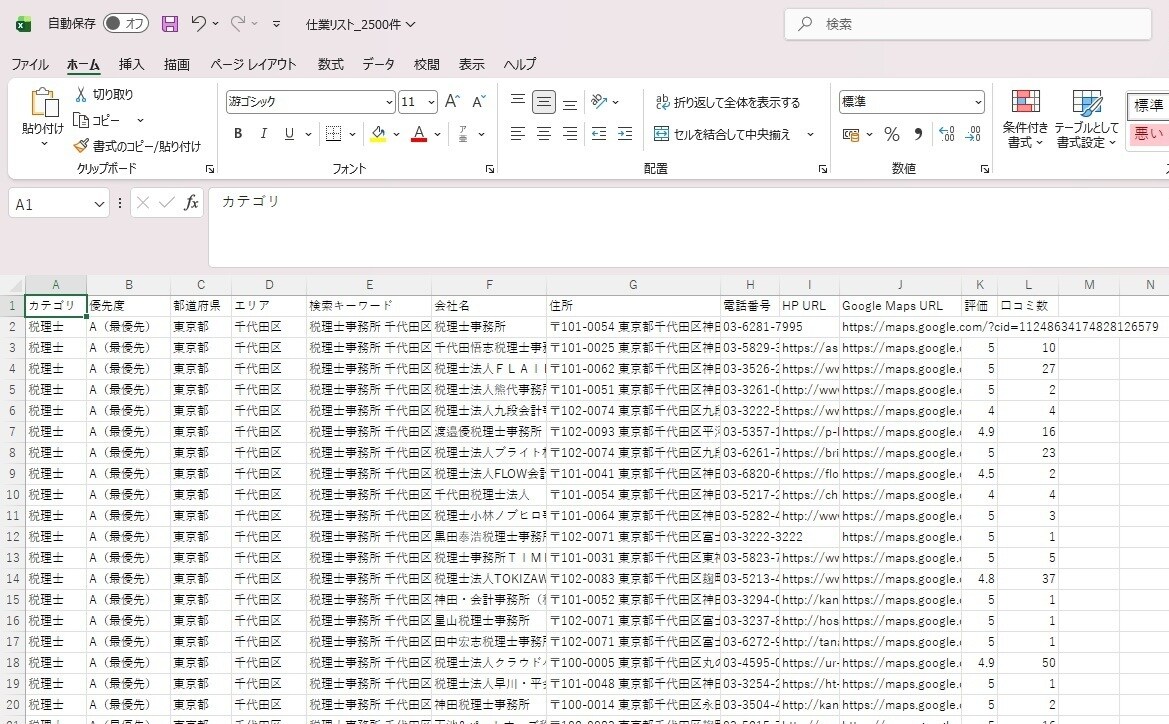
Task: Click the borders icon
Action: tap(333, 133)
